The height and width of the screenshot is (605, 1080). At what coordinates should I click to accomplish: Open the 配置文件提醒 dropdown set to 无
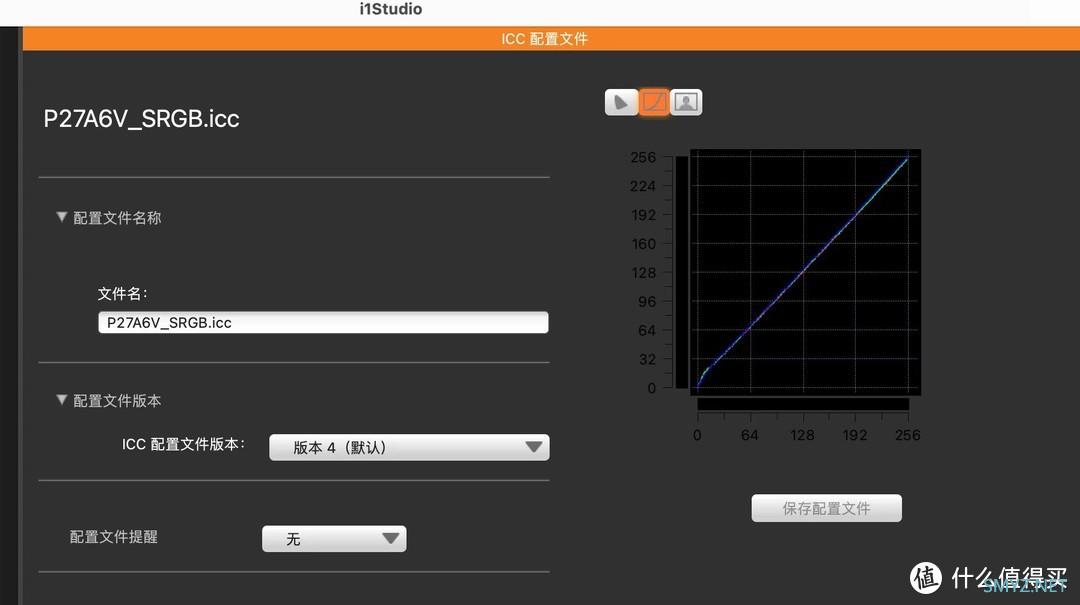[x=334, y=539]
